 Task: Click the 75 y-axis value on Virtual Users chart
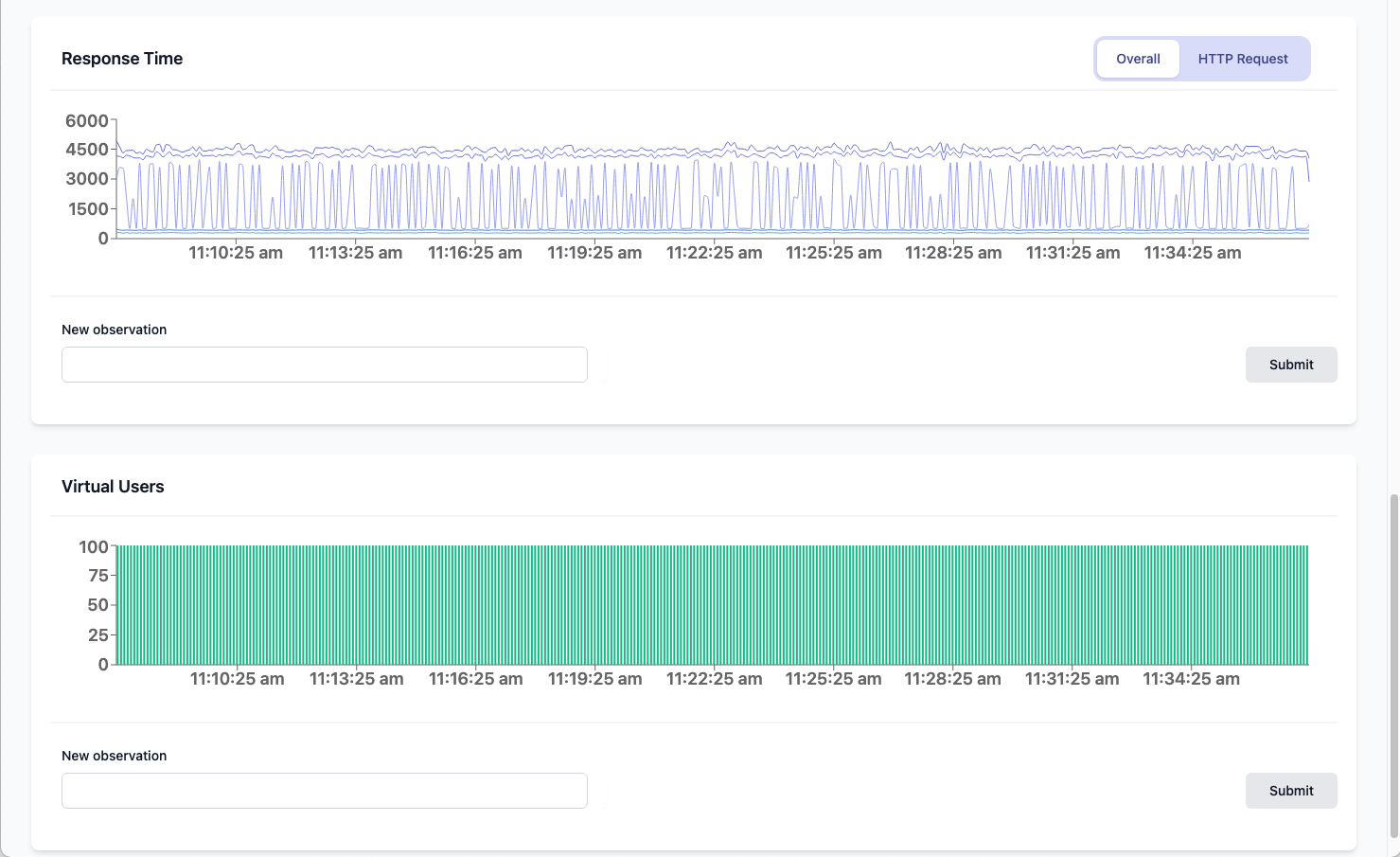pyautogui.click(x=98, y=575)
